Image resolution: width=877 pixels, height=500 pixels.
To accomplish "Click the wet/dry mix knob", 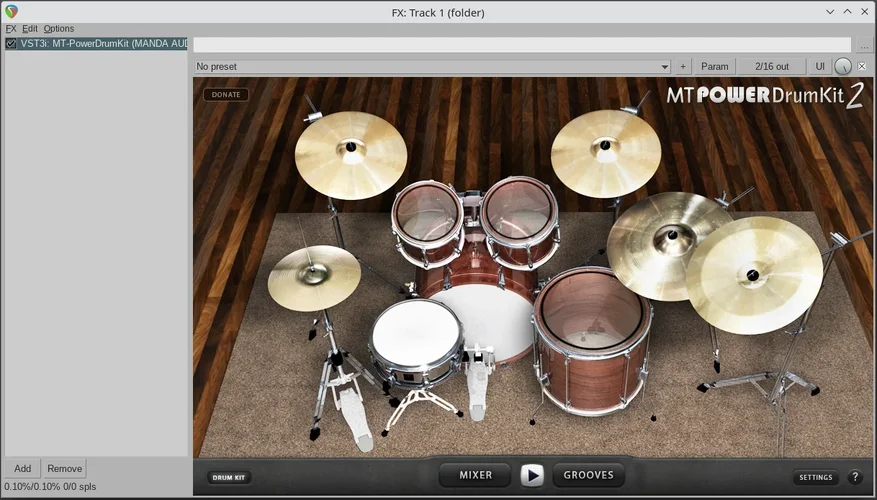I will point(842,66).
